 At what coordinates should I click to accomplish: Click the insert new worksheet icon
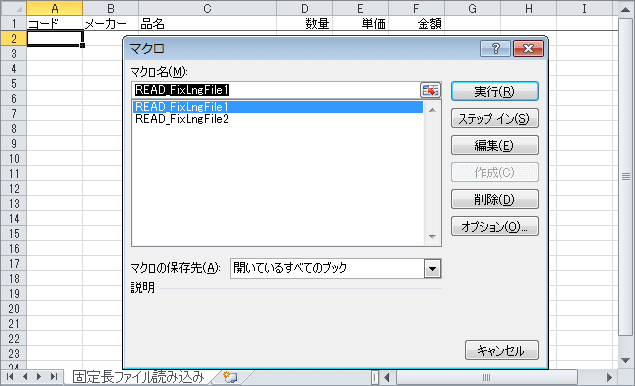pyautogui.click(x=230, y=377)
